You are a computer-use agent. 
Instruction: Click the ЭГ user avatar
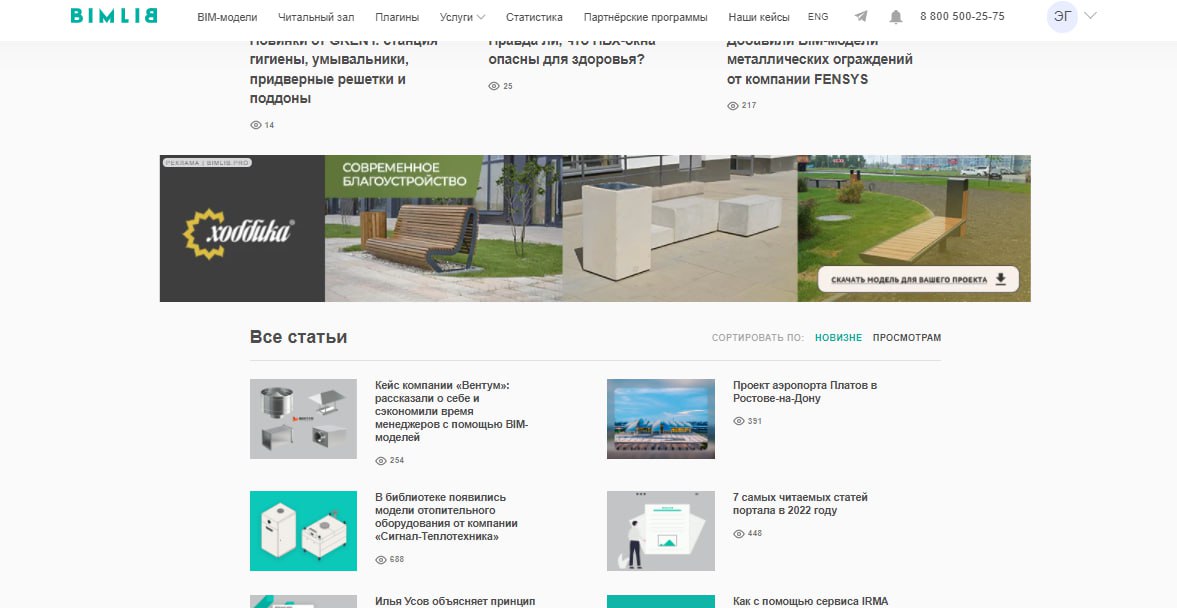[1061, 17]
